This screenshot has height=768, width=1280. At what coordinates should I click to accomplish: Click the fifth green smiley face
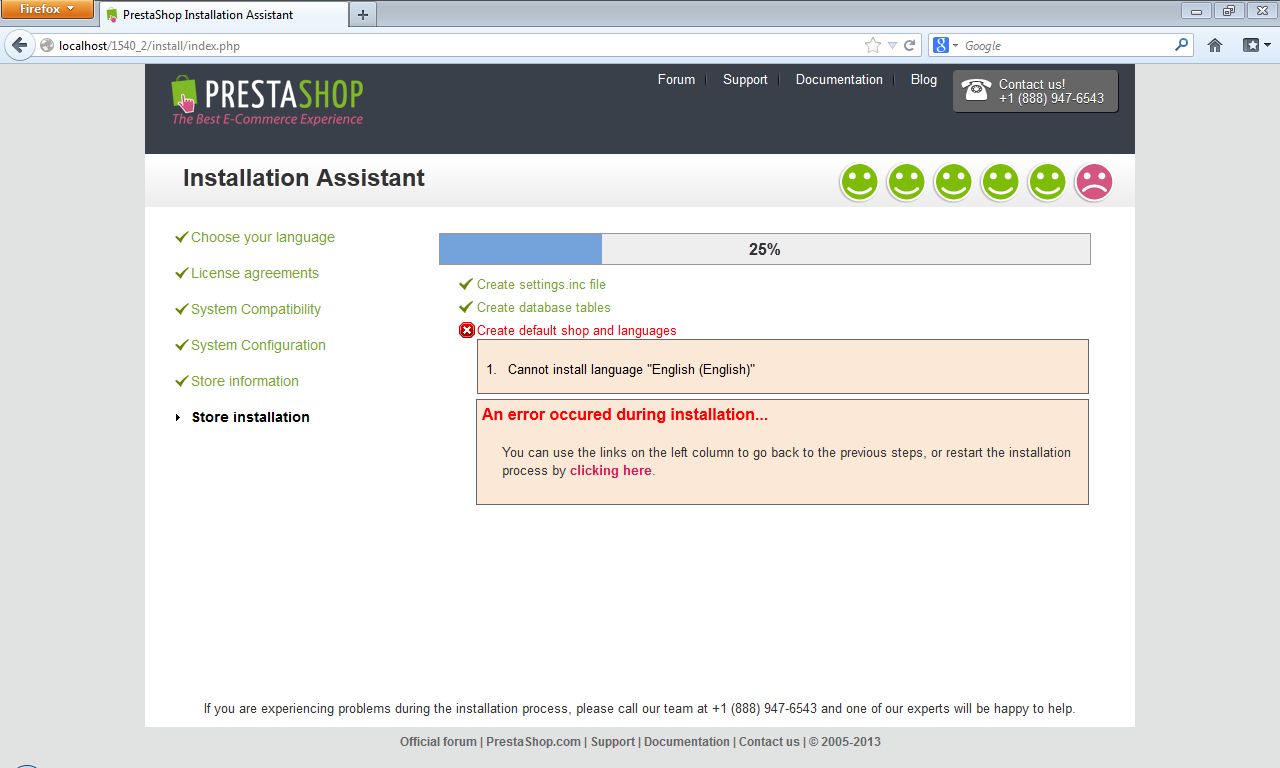click(x=1047, y=183)
